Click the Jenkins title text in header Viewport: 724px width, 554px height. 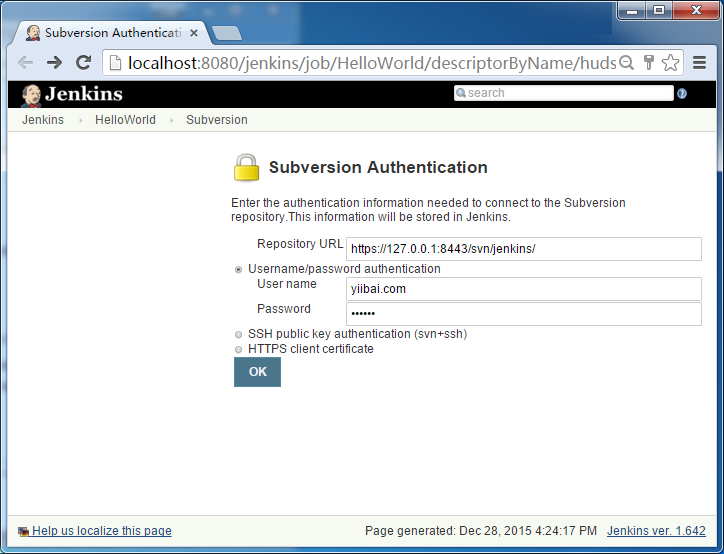coord(84,94)
